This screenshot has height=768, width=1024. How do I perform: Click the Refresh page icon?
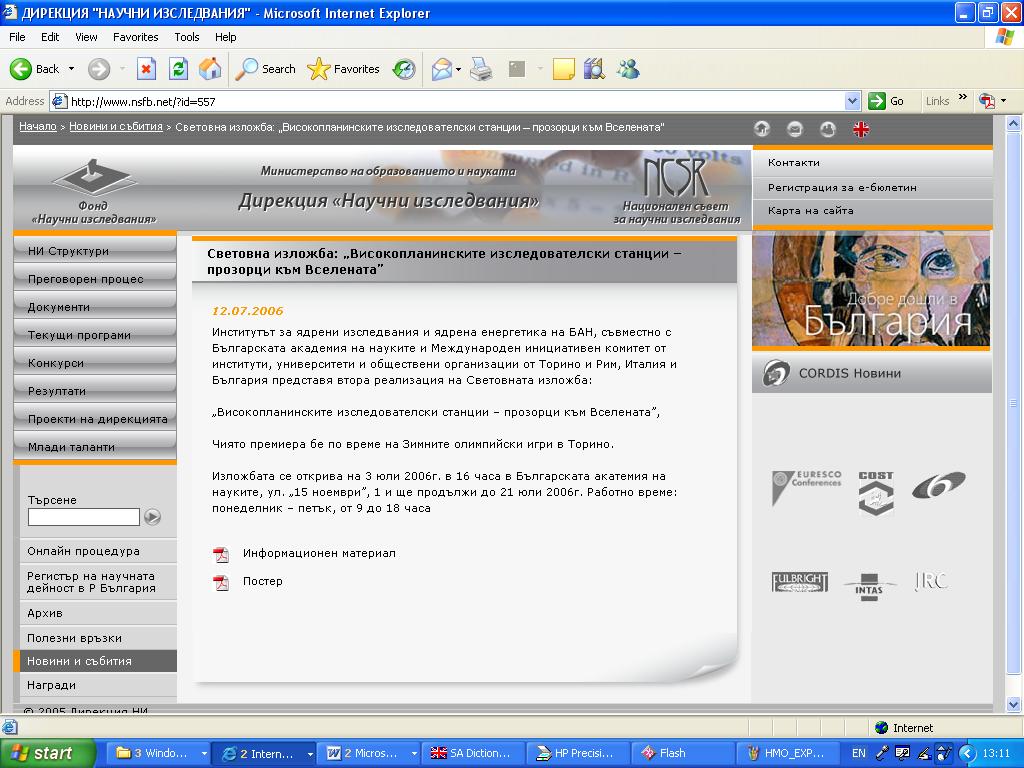(178, 69)
